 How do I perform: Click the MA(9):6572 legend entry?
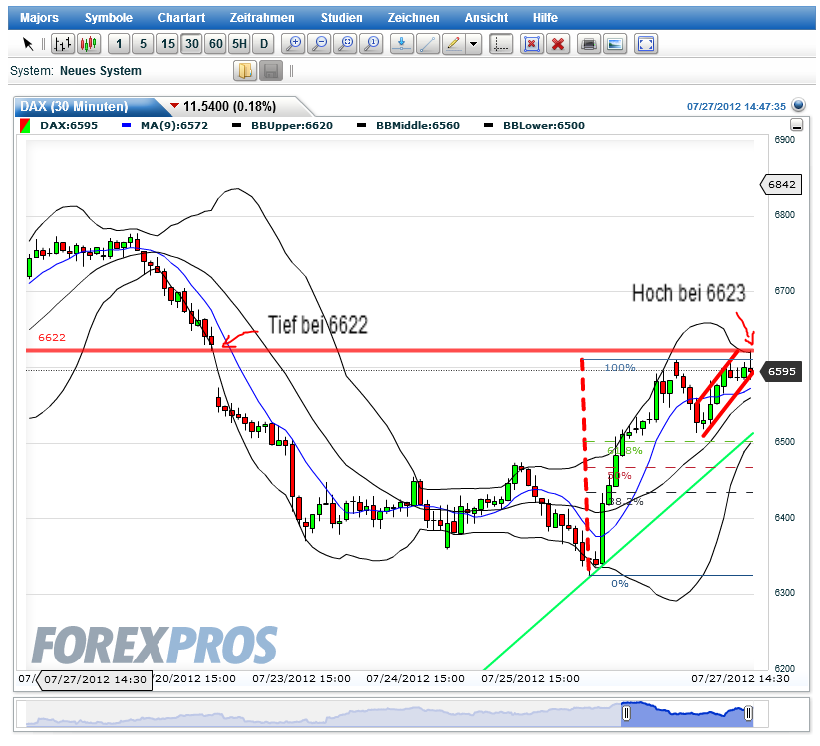tap(165, 126)
